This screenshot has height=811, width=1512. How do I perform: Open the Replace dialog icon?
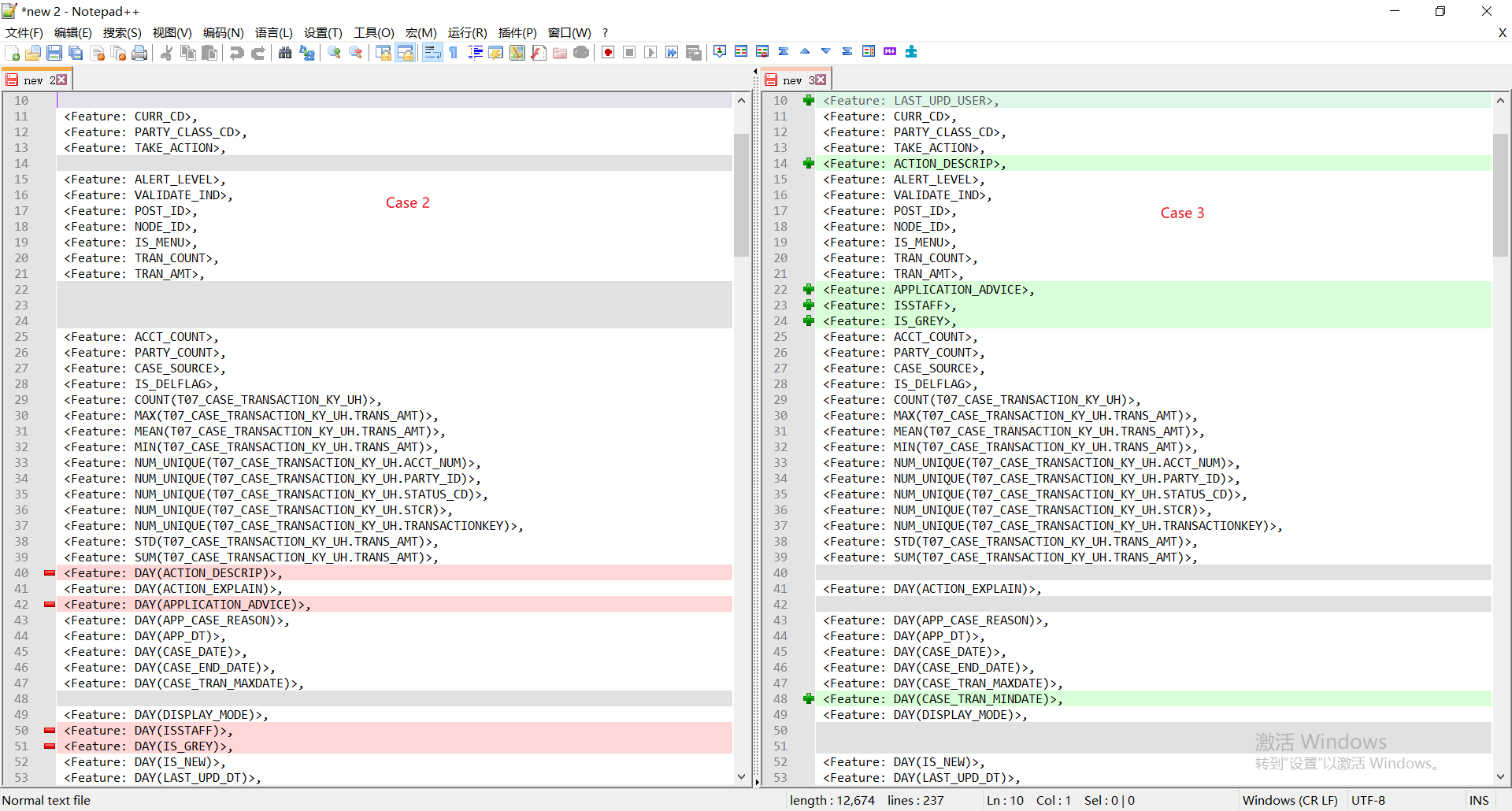307,53
